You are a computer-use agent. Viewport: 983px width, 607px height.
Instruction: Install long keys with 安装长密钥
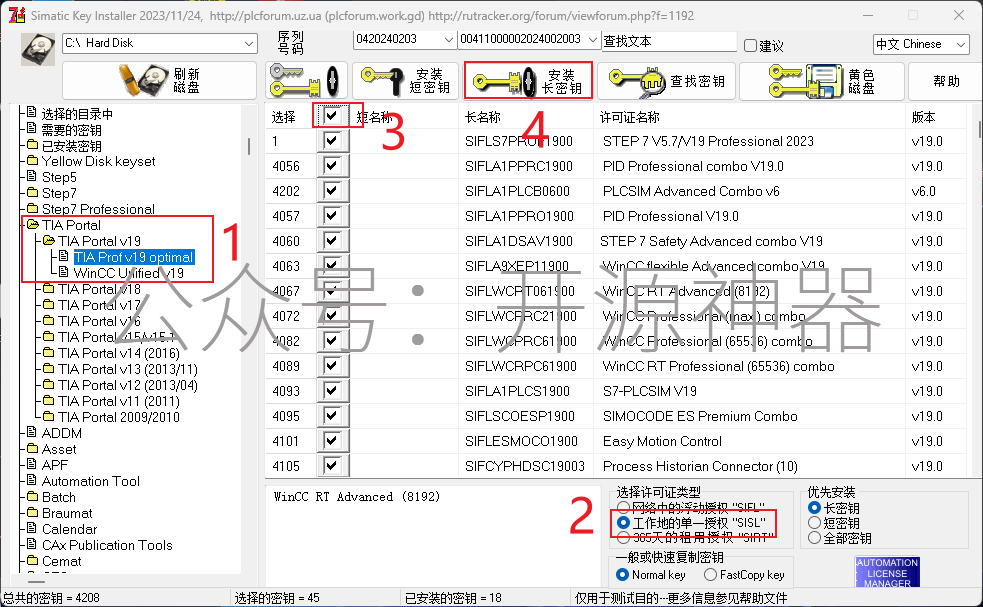click(x=528, y=80)
